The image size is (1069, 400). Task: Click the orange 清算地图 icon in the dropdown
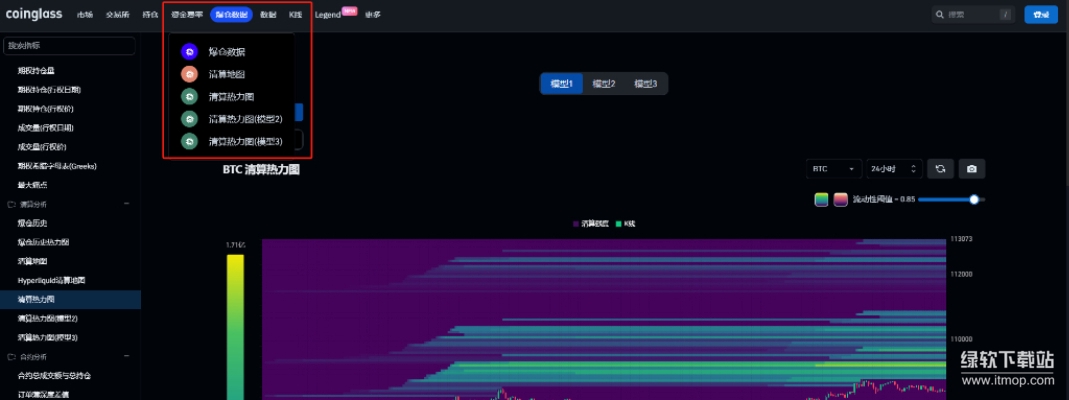coord(189,74)
